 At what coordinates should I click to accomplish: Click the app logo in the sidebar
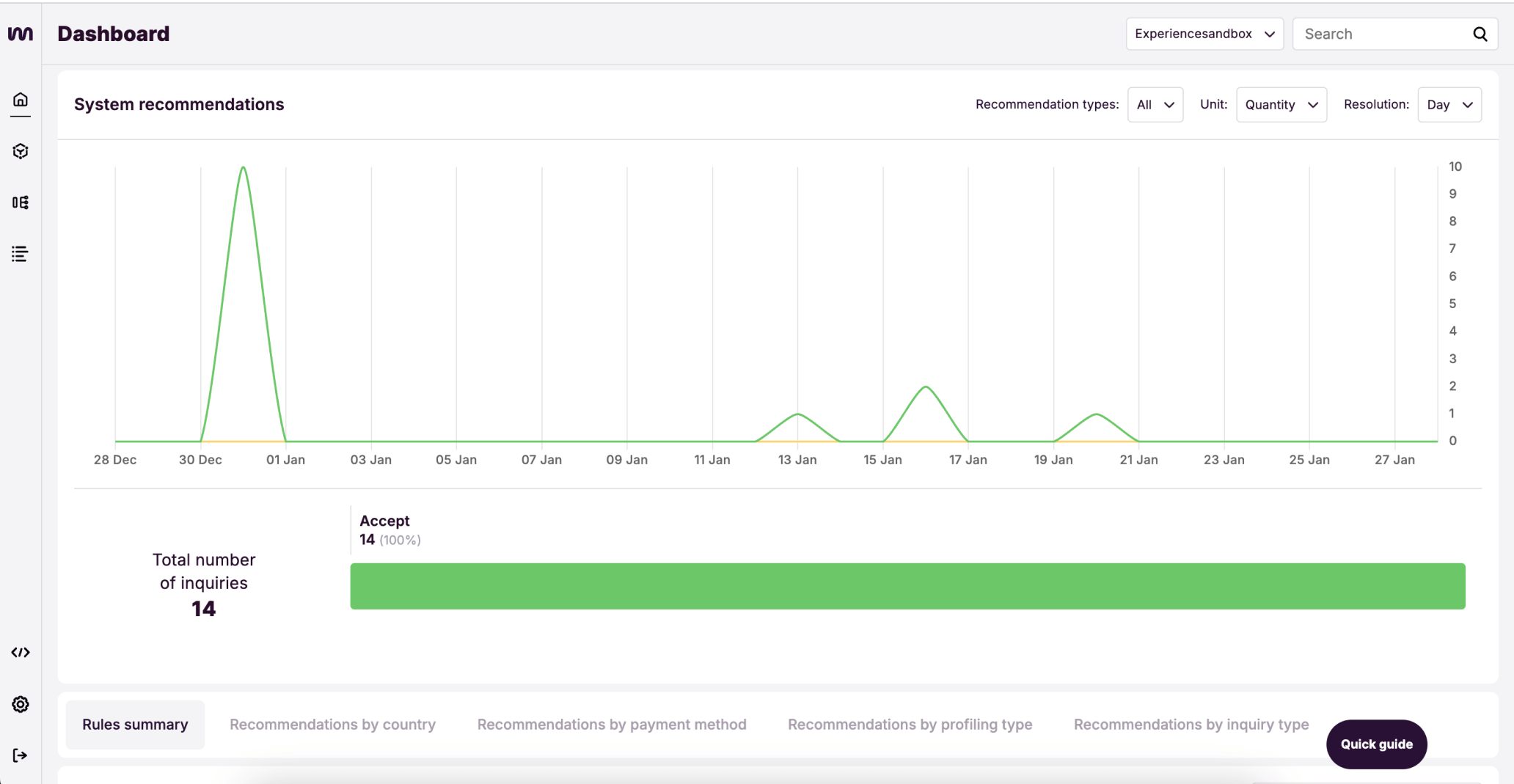pyautogui.click(x=21, y=34)
